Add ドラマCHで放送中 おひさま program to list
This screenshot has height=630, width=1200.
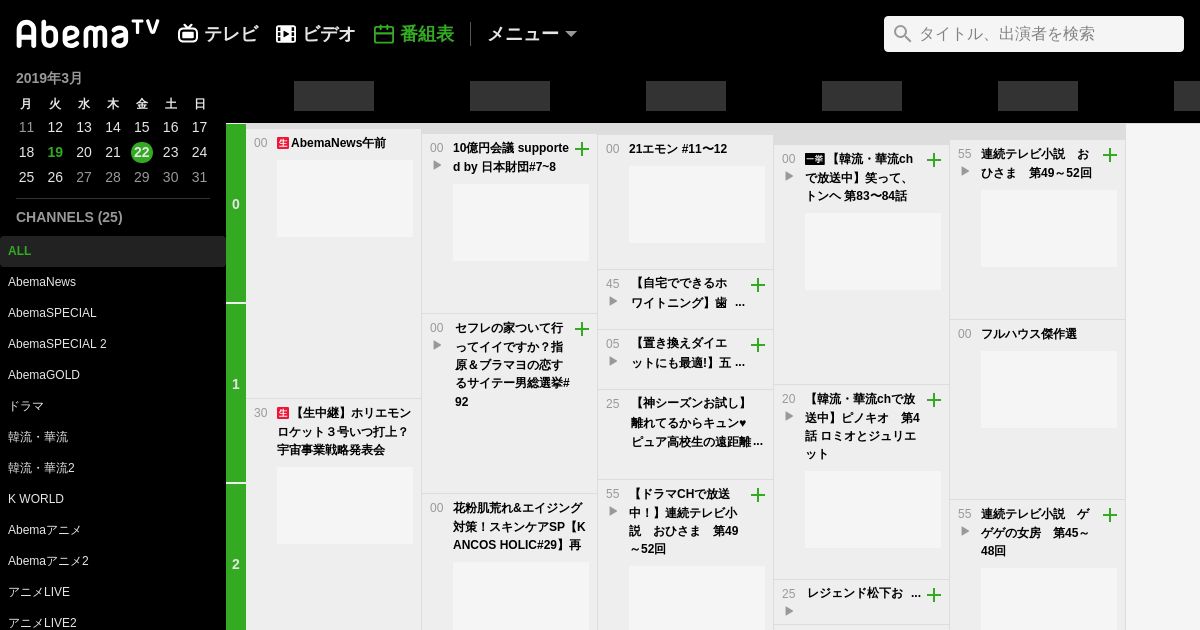pos(758,495)
